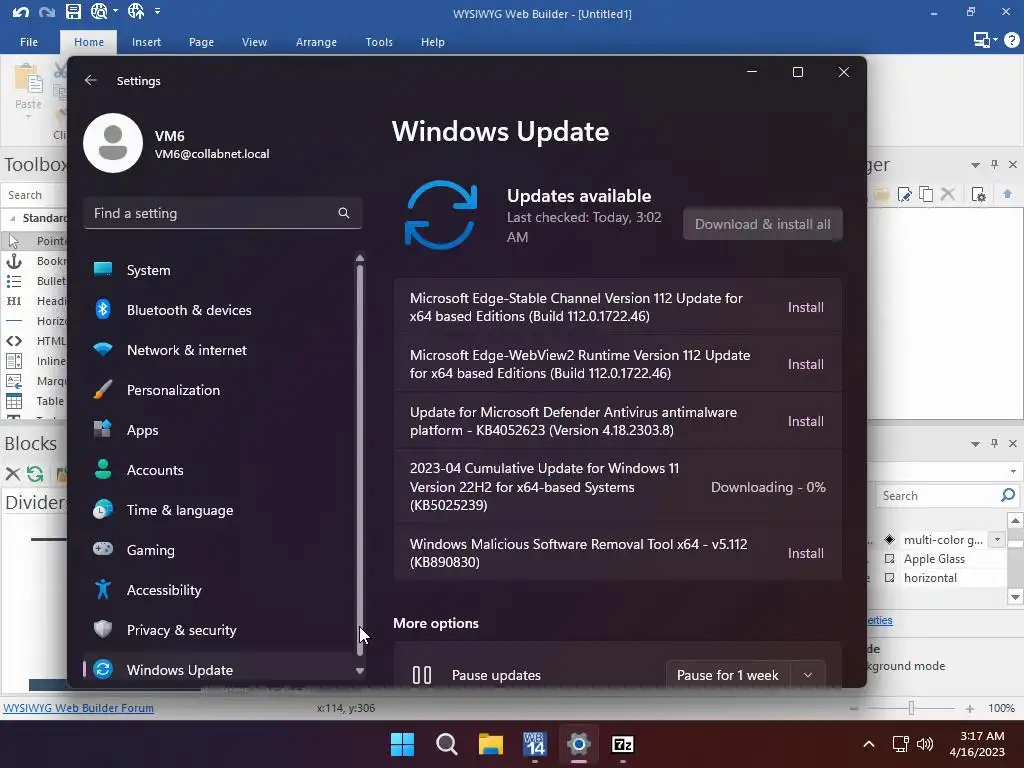Move page up arrow in Site Manager
Screen dimensions: 1024x768
(x=1007, y=194)
